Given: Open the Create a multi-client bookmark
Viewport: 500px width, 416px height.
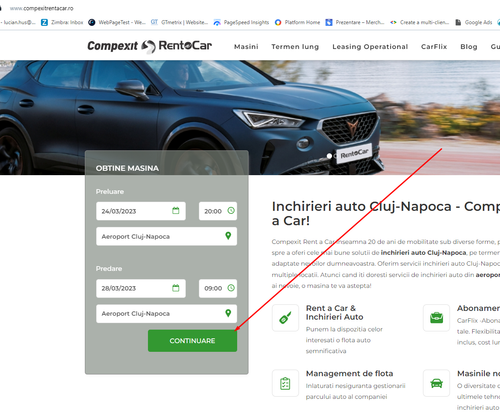Looking at the screenshot, I should coord(419,22).
